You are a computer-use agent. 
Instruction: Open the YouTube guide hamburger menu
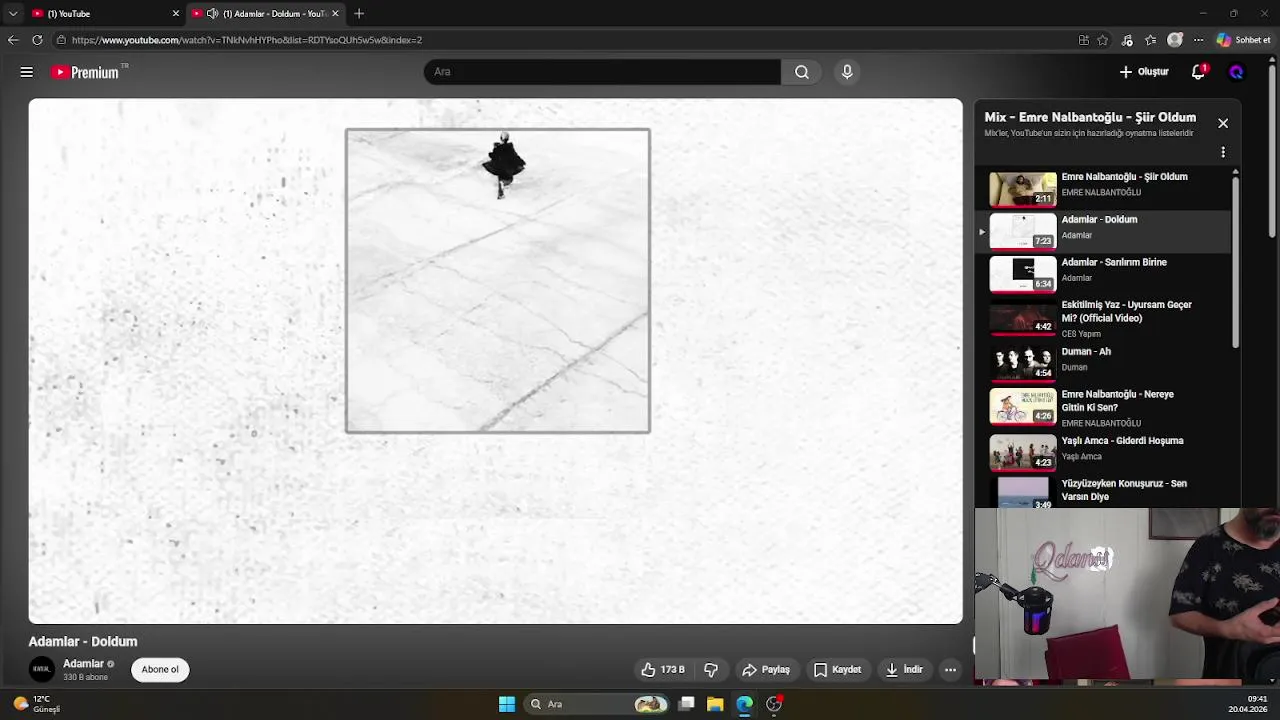pos(27,72)
